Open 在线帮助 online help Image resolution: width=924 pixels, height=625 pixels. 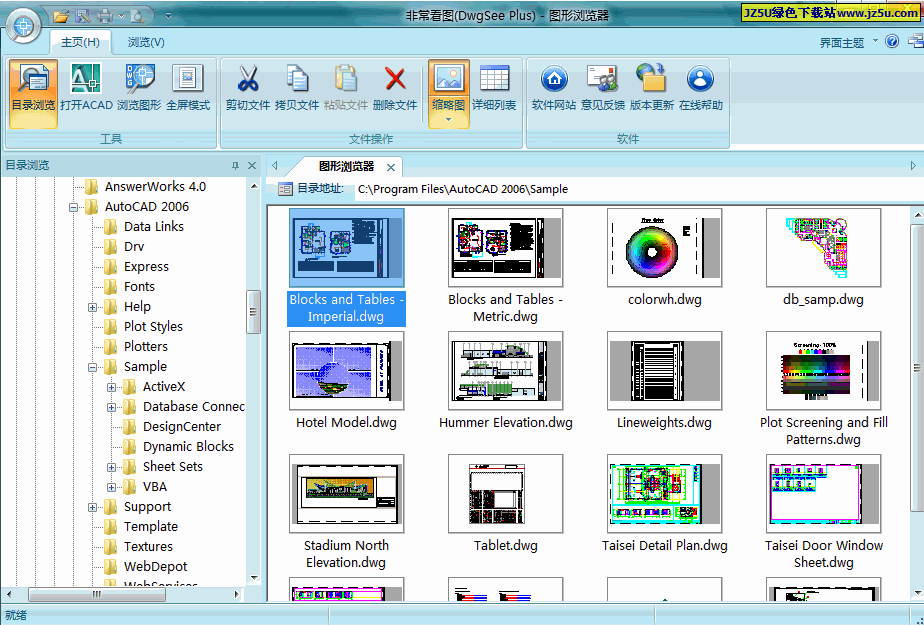pos(701,88)
